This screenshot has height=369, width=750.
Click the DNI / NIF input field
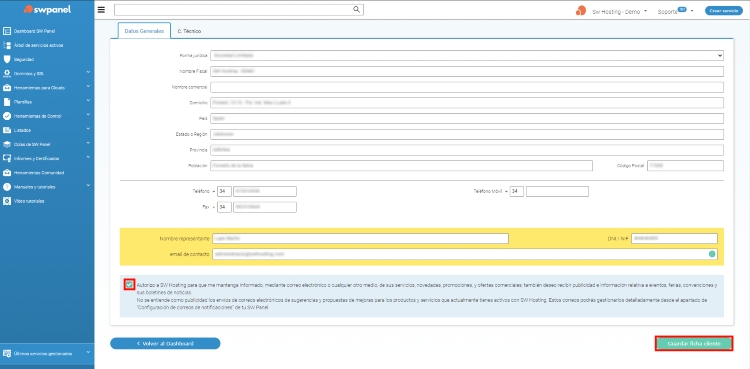[674, 238]
